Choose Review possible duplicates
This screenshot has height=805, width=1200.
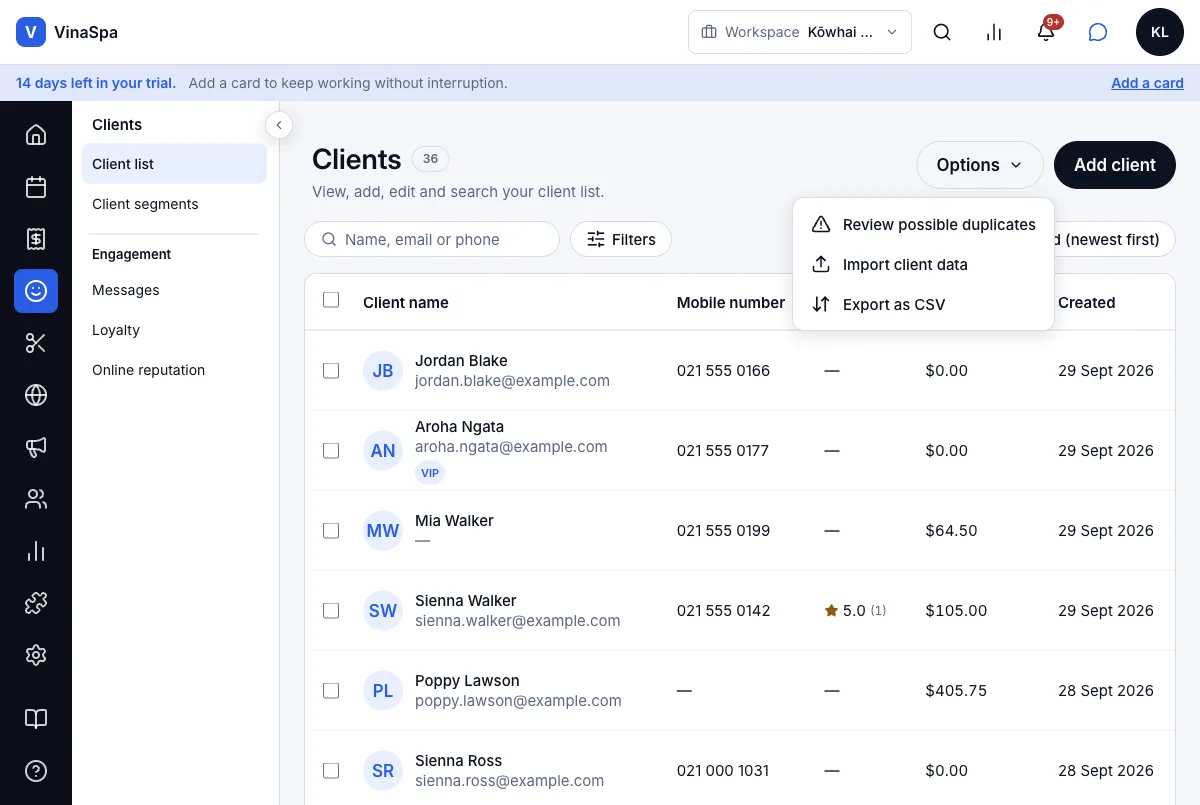point(923,225)
